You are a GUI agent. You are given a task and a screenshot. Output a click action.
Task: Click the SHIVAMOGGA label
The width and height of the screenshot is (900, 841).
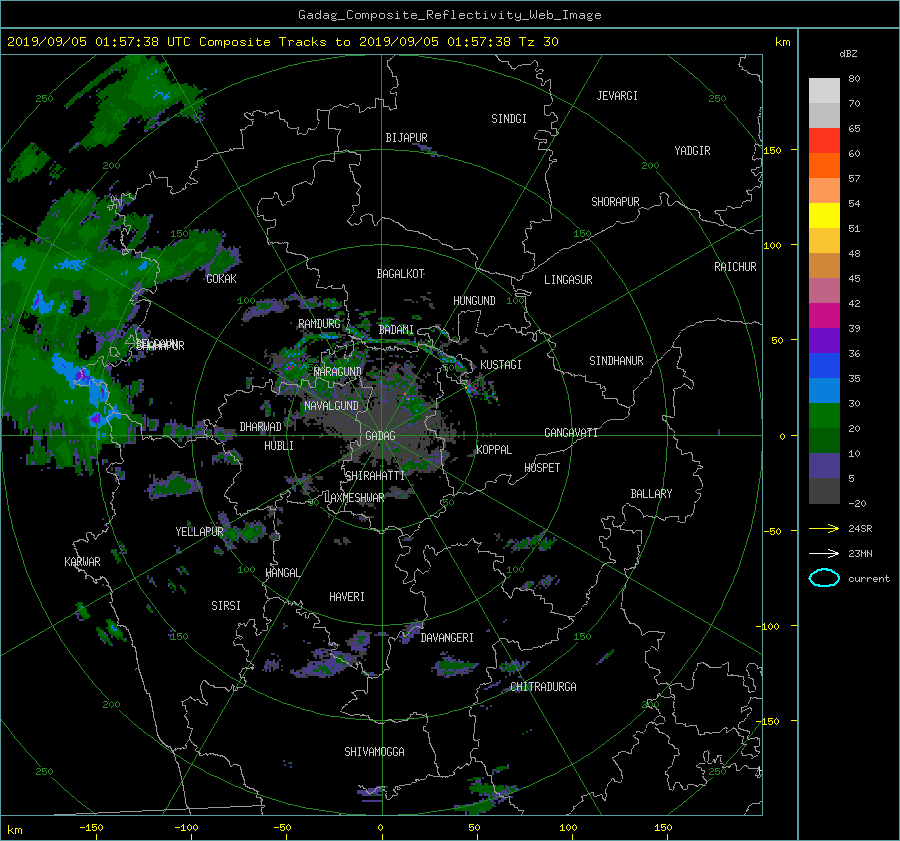click(x=374, y=752)
